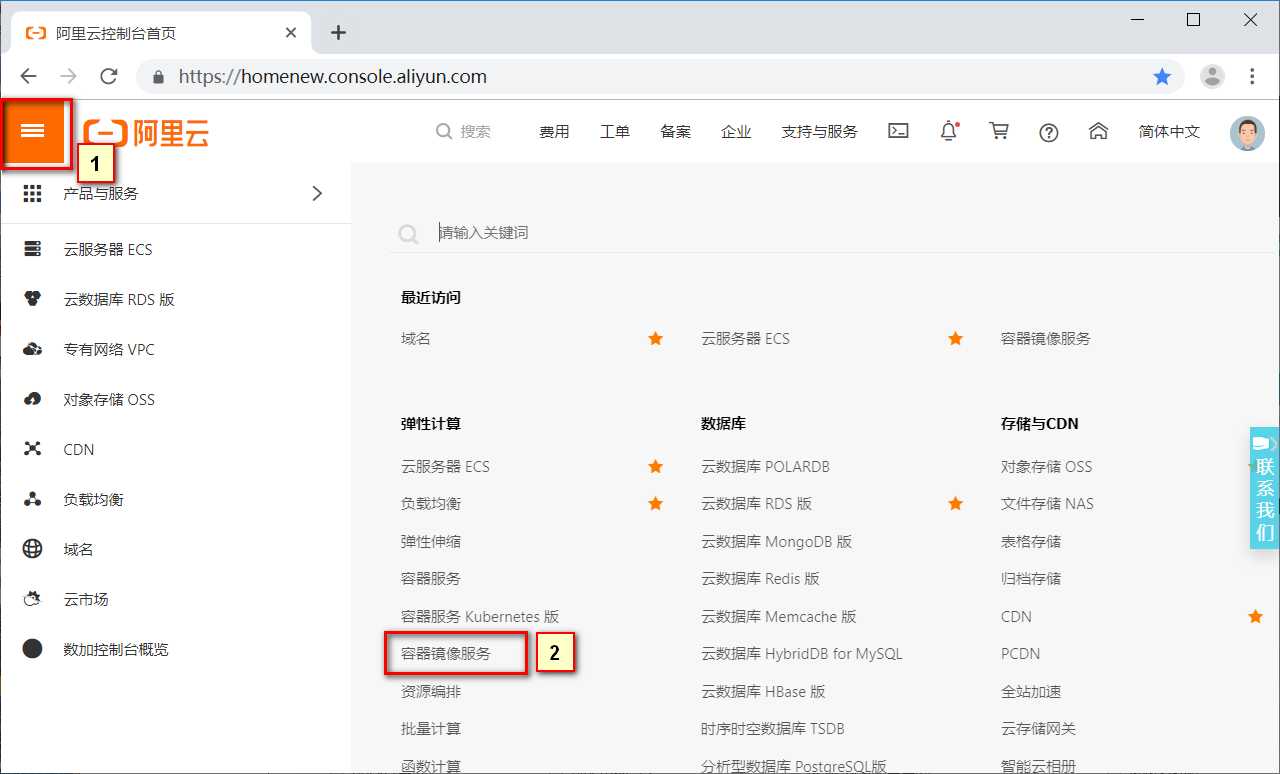Open the 云数据库 POLARDB link
Screen dimensions: 1280x774
point(765,467)
